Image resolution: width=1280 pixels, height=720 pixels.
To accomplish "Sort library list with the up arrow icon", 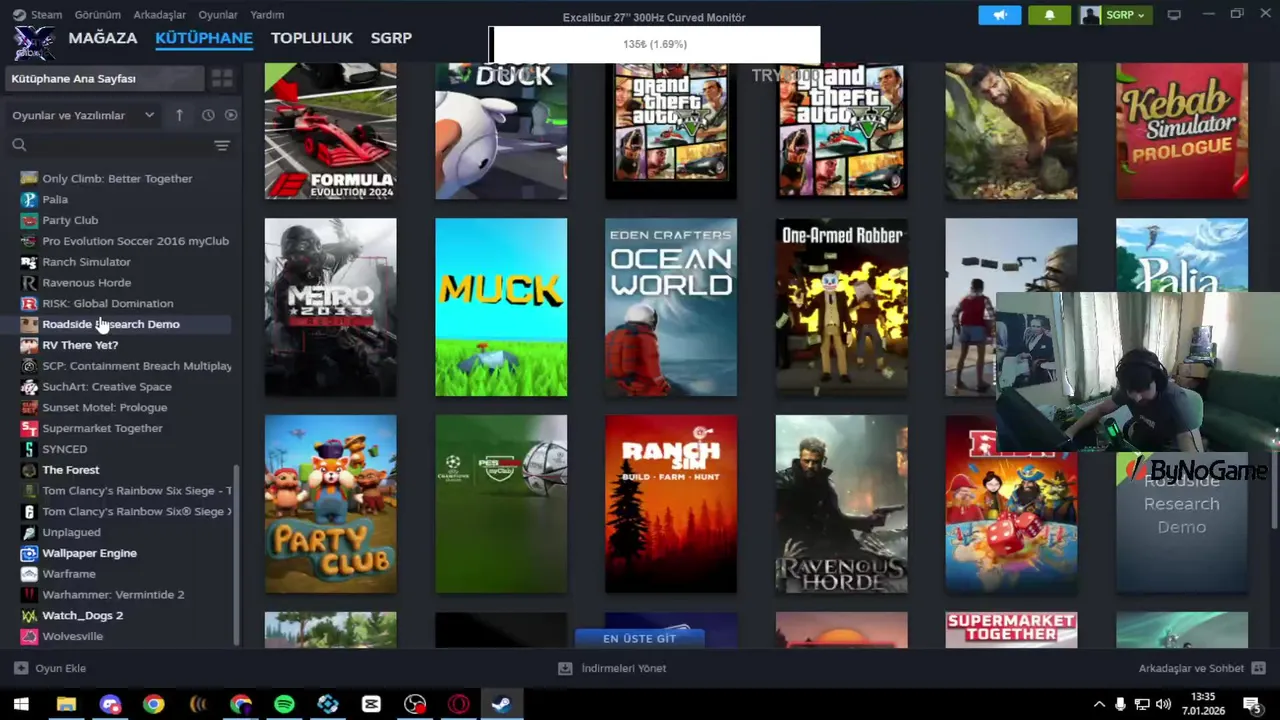I will (179, 115).
